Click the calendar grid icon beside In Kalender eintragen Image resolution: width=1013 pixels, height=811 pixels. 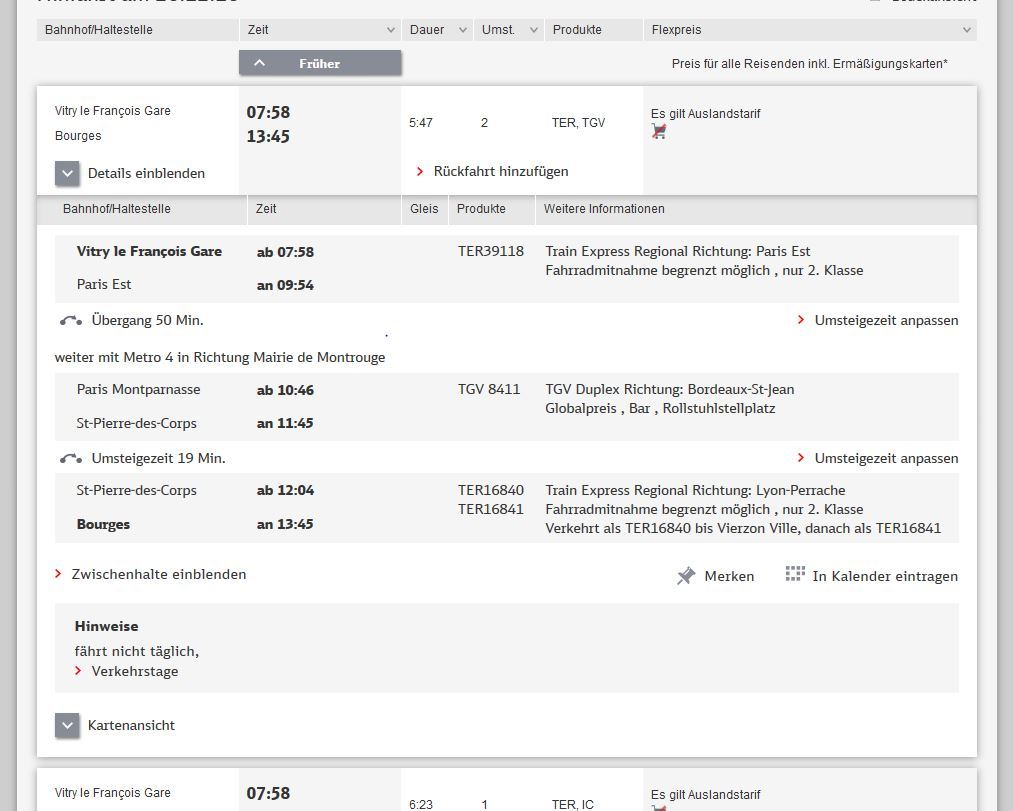[795, 574]
